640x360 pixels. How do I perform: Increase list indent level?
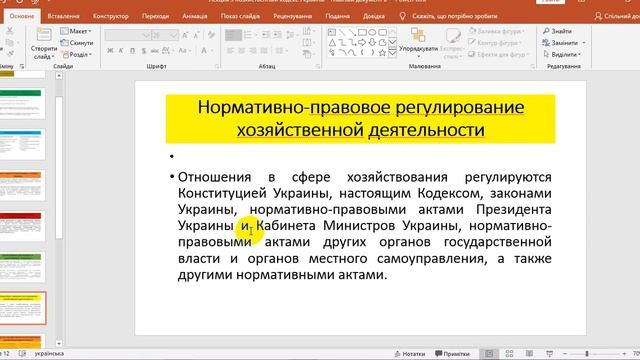click(278, 35)
